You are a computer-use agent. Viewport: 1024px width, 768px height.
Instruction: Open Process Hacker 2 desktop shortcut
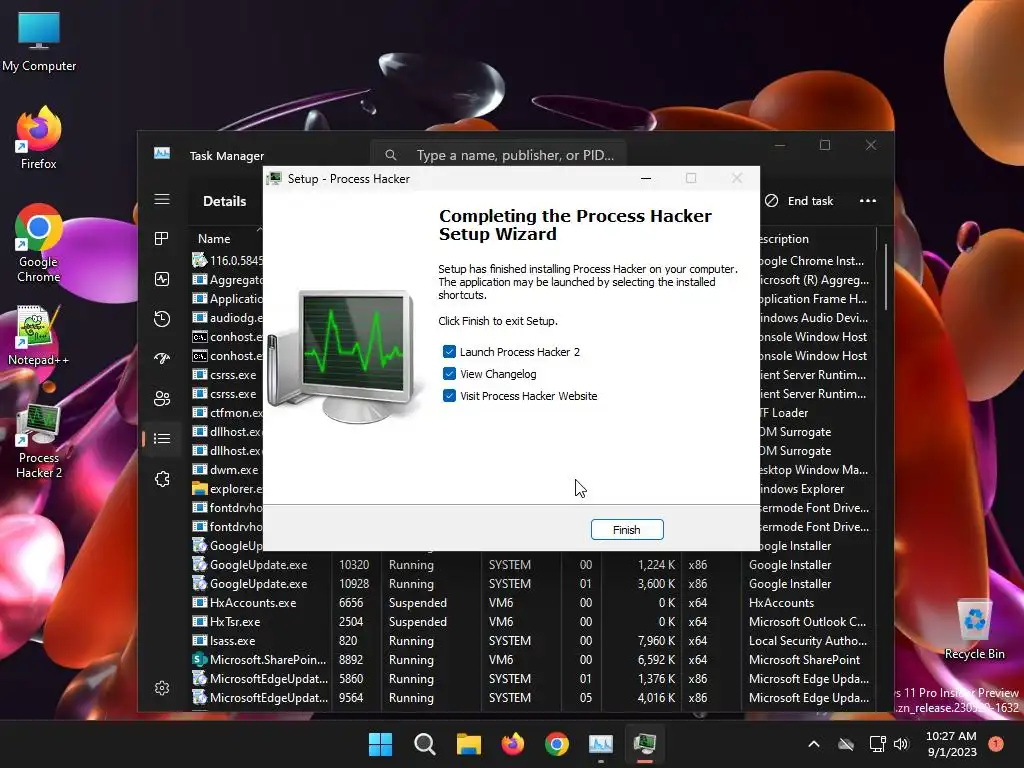(x=39, y=441)
